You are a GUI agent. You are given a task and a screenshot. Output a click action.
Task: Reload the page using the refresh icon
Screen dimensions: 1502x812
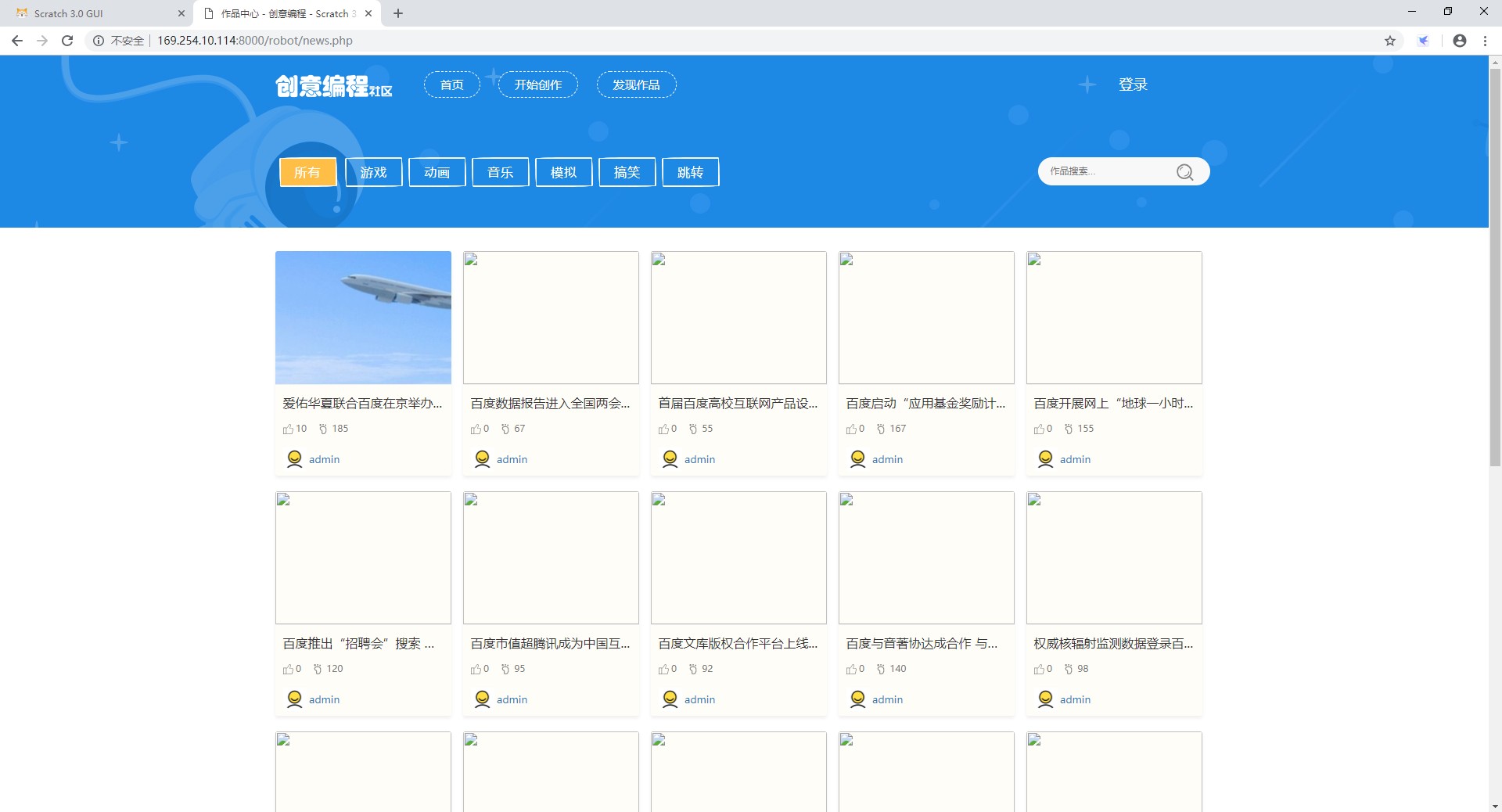pos(67,40)
